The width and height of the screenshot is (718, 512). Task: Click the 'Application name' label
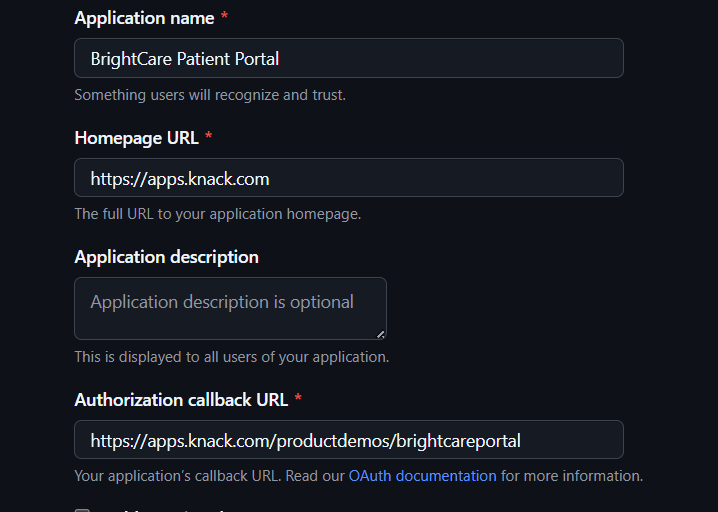[144, 18]
